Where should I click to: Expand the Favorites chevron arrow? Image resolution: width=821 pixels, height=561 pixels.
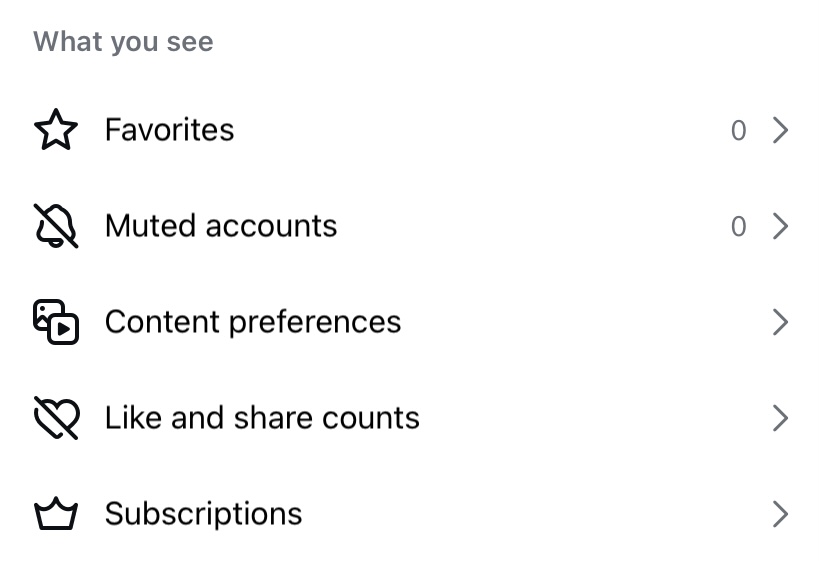781,130
